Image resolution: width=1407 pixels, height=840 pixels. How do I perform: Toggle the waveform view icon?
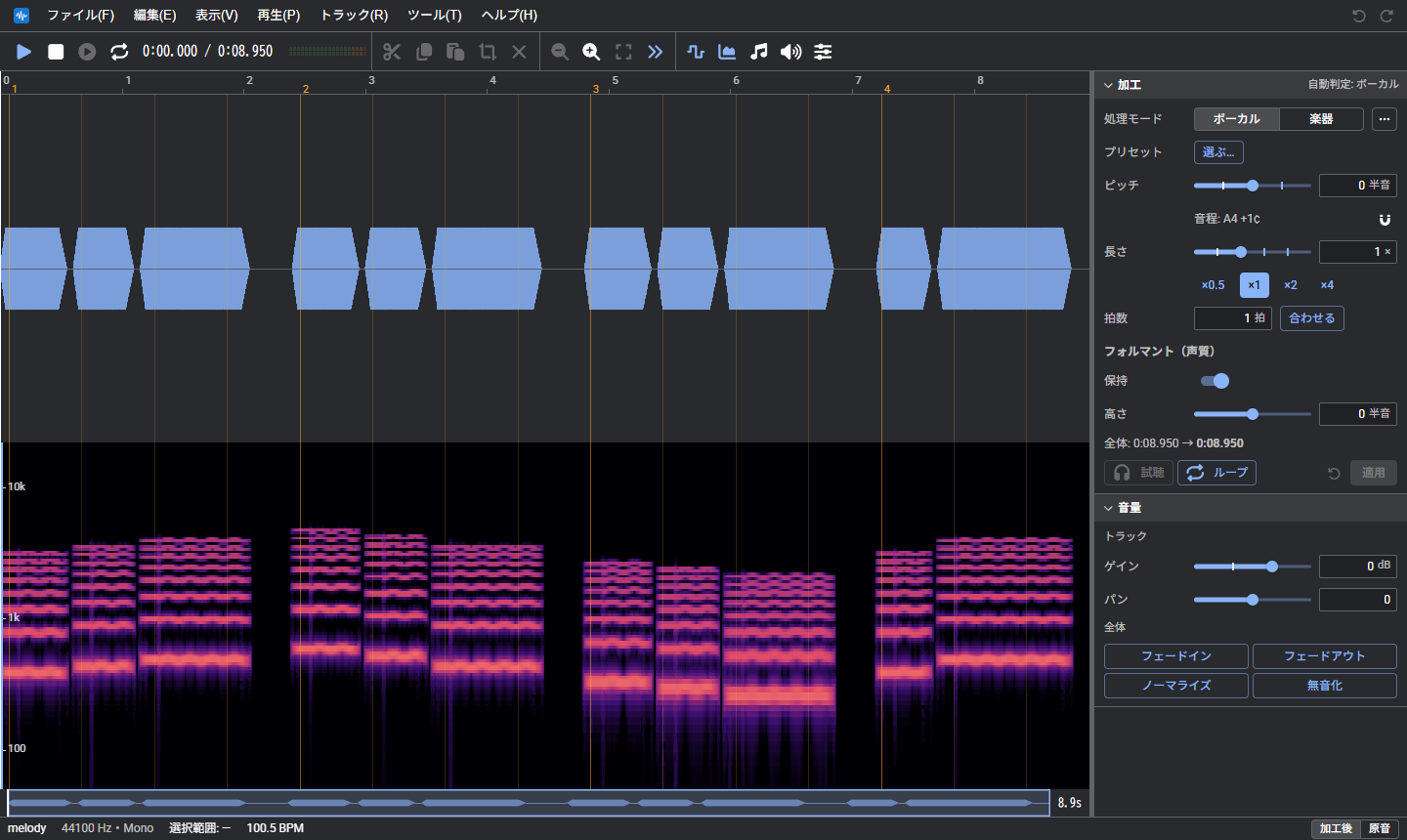pos(696,52)
